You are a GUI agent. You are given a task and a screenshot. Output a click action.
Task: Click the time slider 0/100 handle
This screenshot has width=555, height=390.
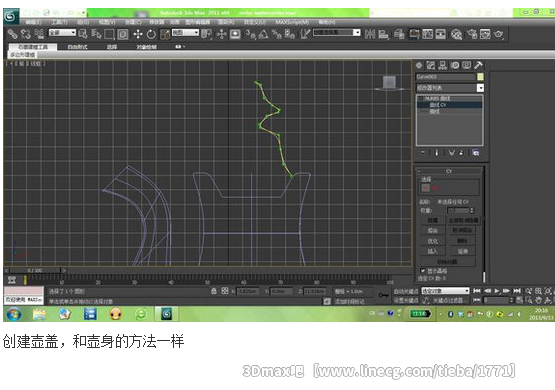(x=35, y=270)
